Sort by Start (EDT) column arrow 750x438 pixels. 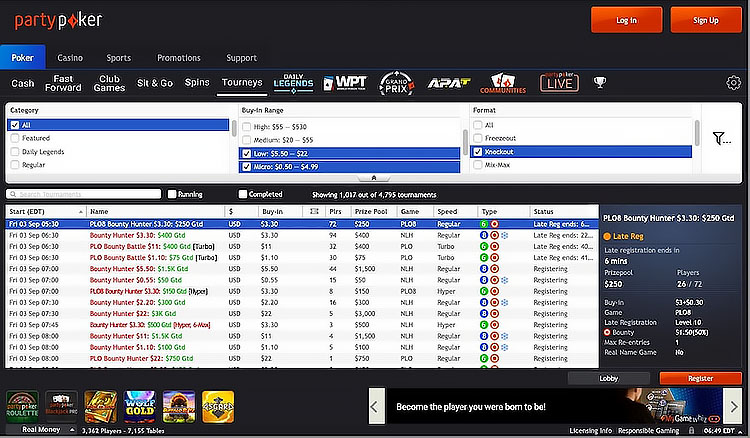pyautogui.click(x=80, y=211)
